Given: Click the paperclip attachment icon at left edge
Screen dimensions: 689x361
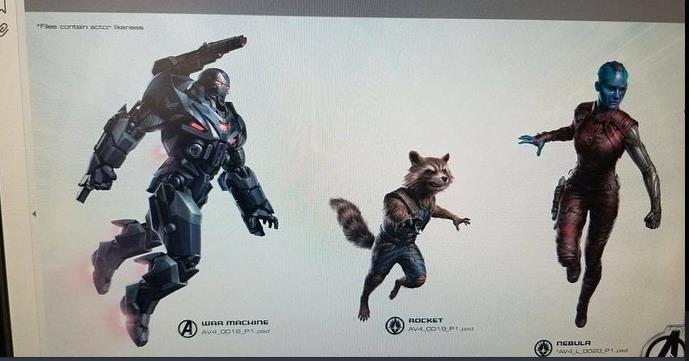Looking at the screenshot, I should [4, 29].
